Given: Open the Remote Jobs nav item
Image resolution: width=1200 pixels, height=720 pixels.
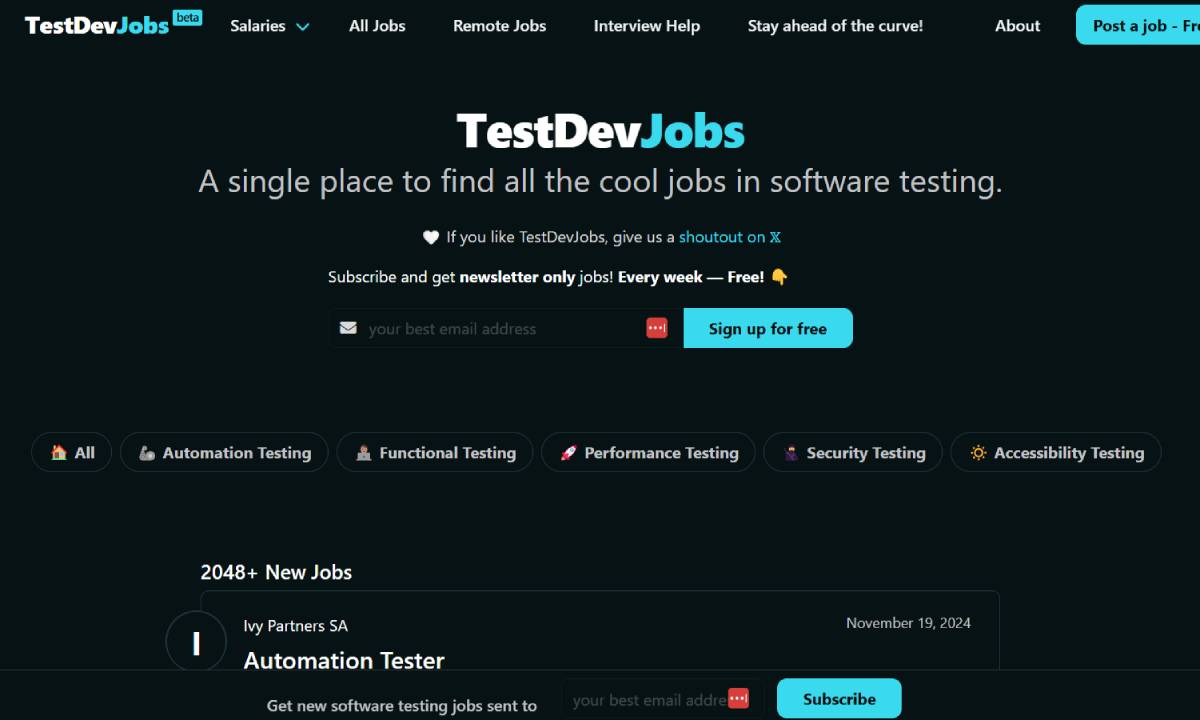Looking at the screenshot, I should click(499, 26).
